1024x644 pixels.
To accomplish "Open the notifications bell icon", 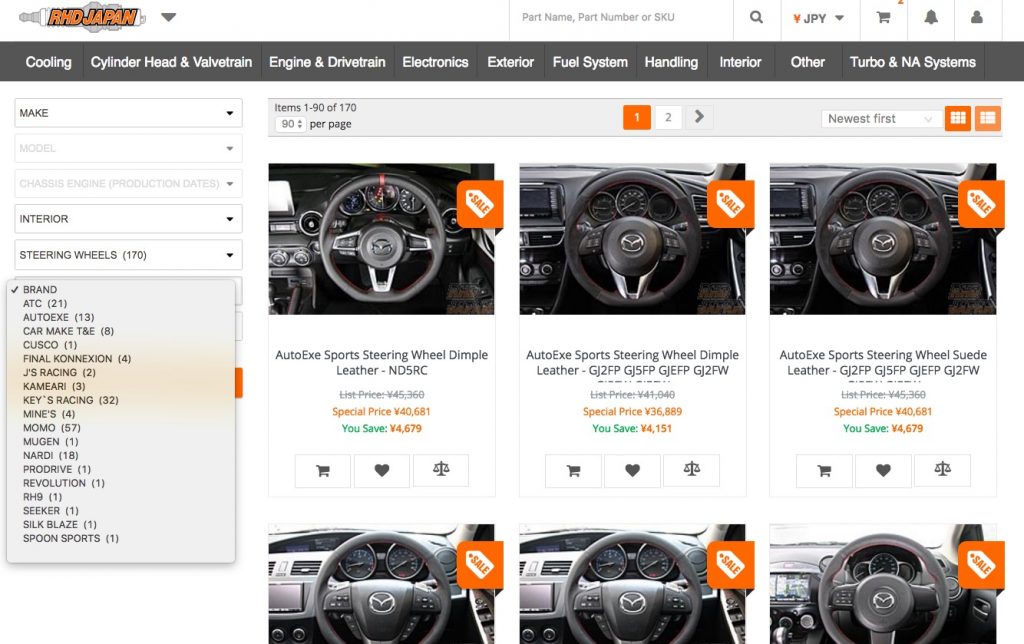I will [931, 18].
